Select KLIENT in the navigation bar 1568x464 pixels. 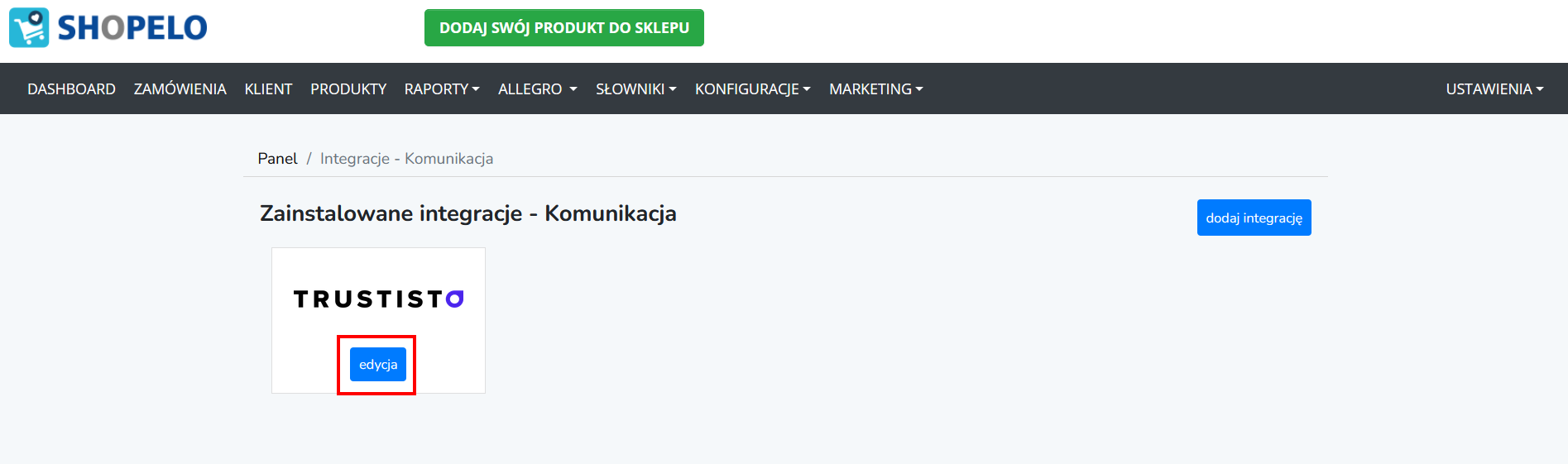(x=268, y=88)
